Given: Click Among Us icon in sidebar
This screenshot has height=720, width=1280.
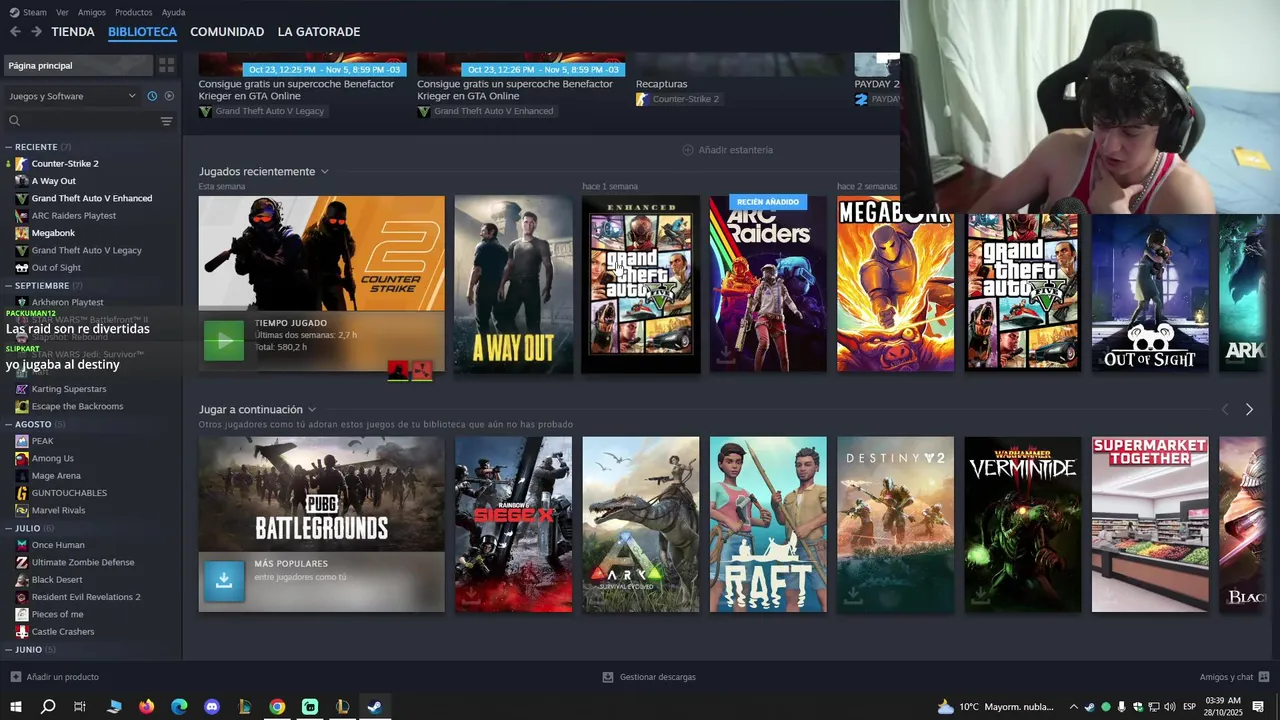Looking at the screenshot, I should point(22,458).
